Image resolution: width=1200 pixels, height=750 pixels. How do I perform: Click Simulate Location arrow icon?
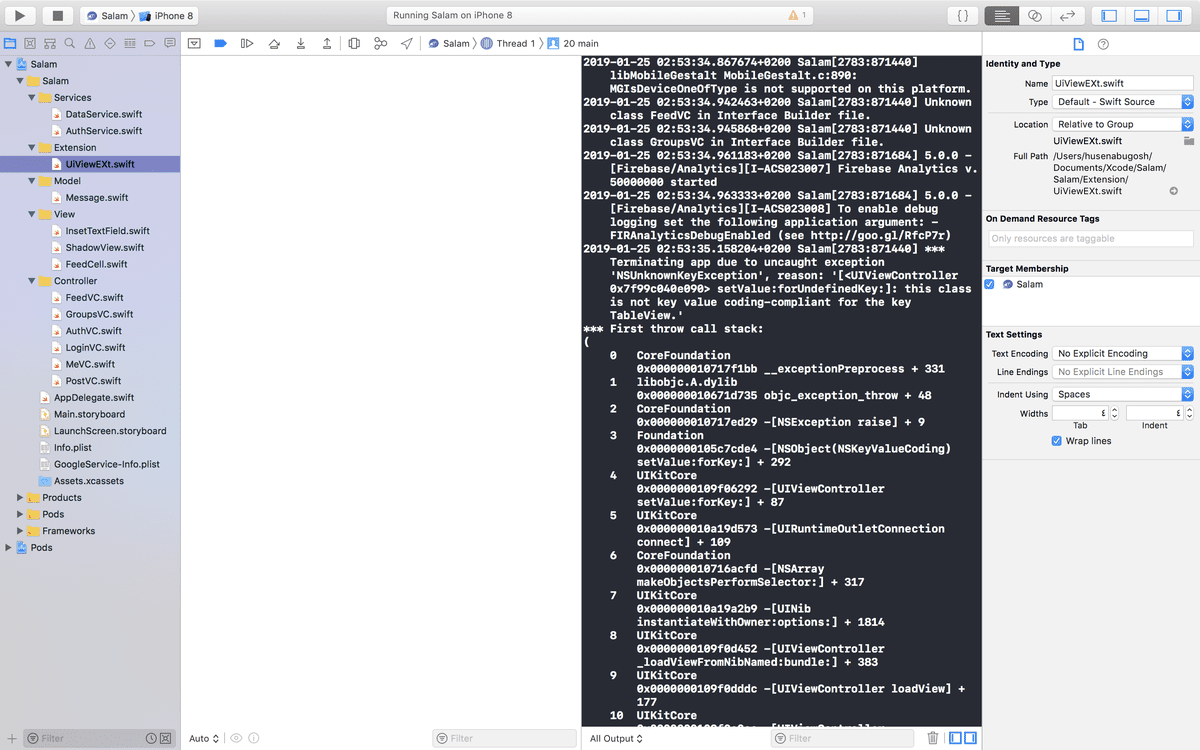click(x=407, y=43)
